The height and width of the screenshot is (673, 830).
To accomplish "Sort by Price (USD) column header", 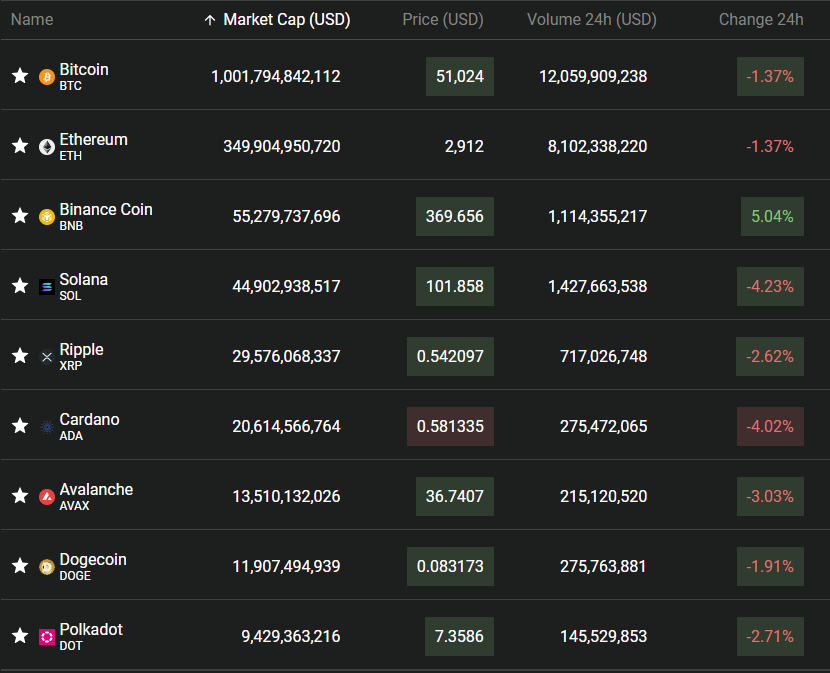I will (x=443, y=20).
